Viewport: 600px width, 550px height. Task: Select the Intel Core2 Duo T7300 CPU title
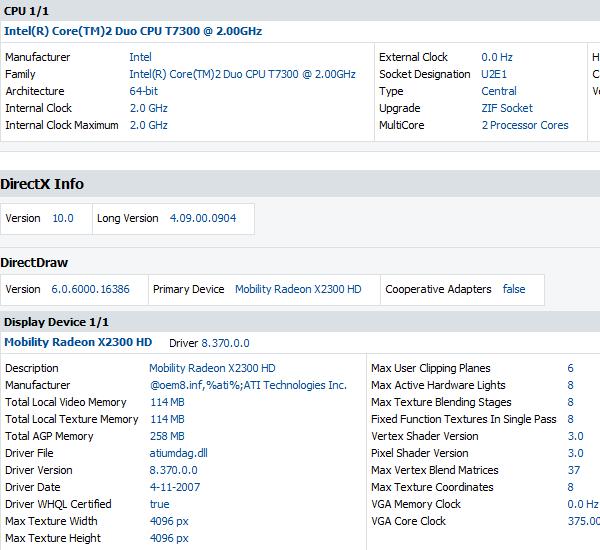click(133, 31)
